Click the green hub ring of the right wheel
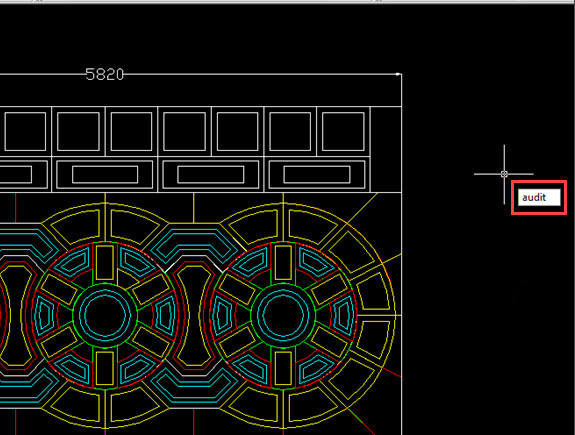This screenshot has width=575, height=435. point(283,285)
